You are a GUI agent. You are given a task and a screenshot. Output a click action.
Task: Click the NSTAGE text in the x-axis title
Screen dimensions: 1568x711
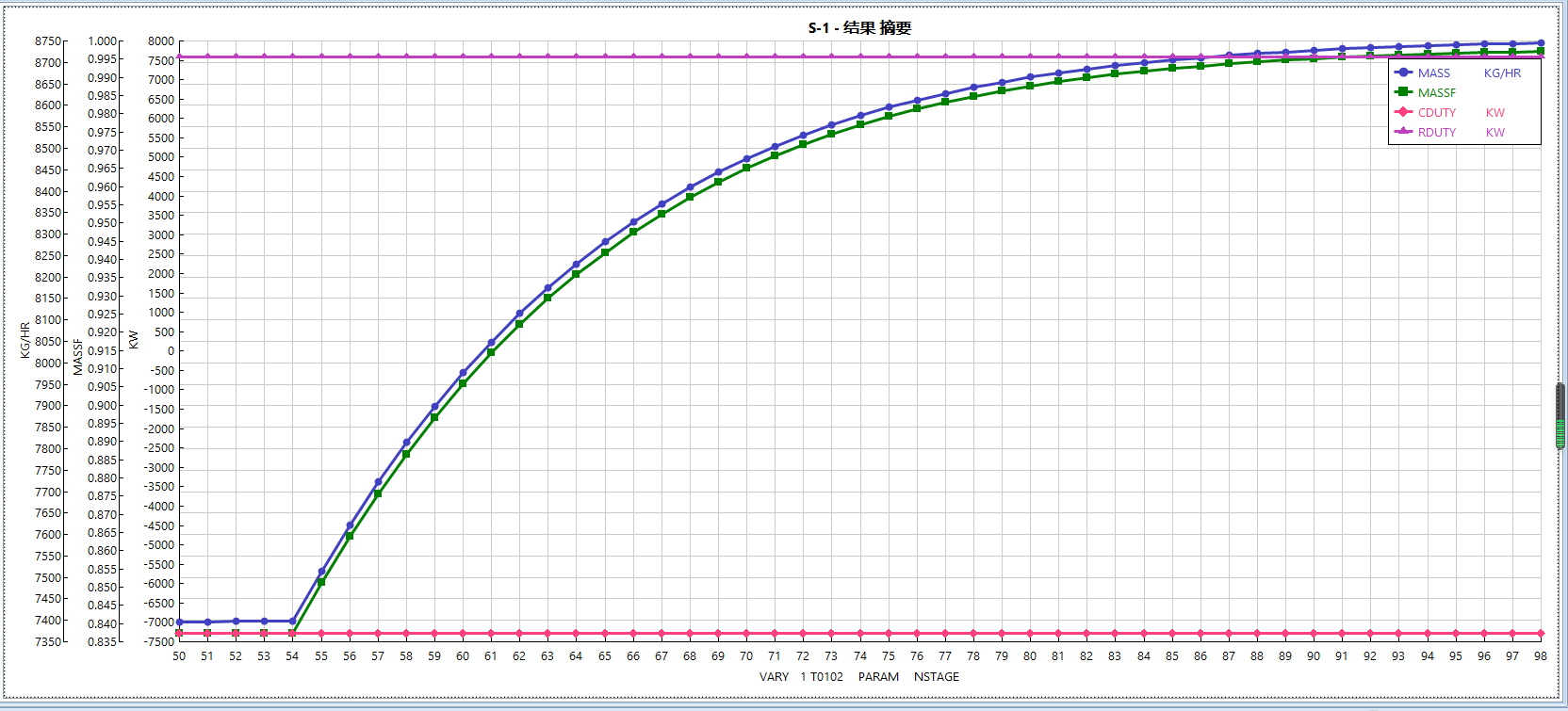[937, 676]
